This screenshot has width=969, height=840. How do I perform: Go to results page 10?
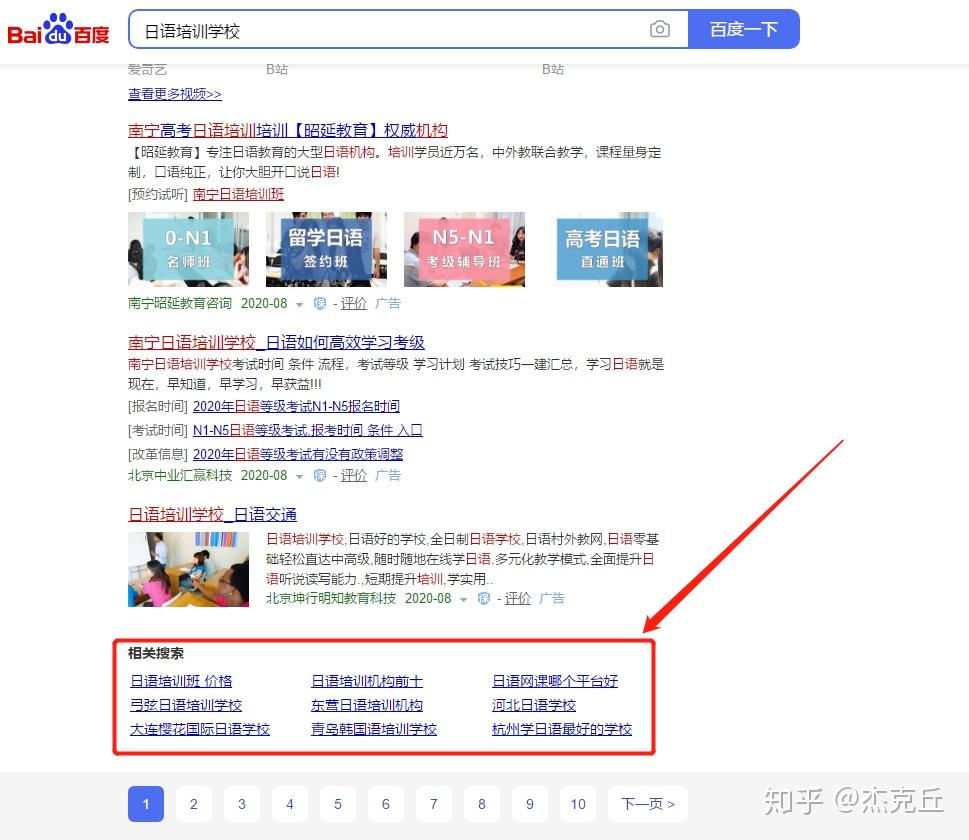pos(578,804)
